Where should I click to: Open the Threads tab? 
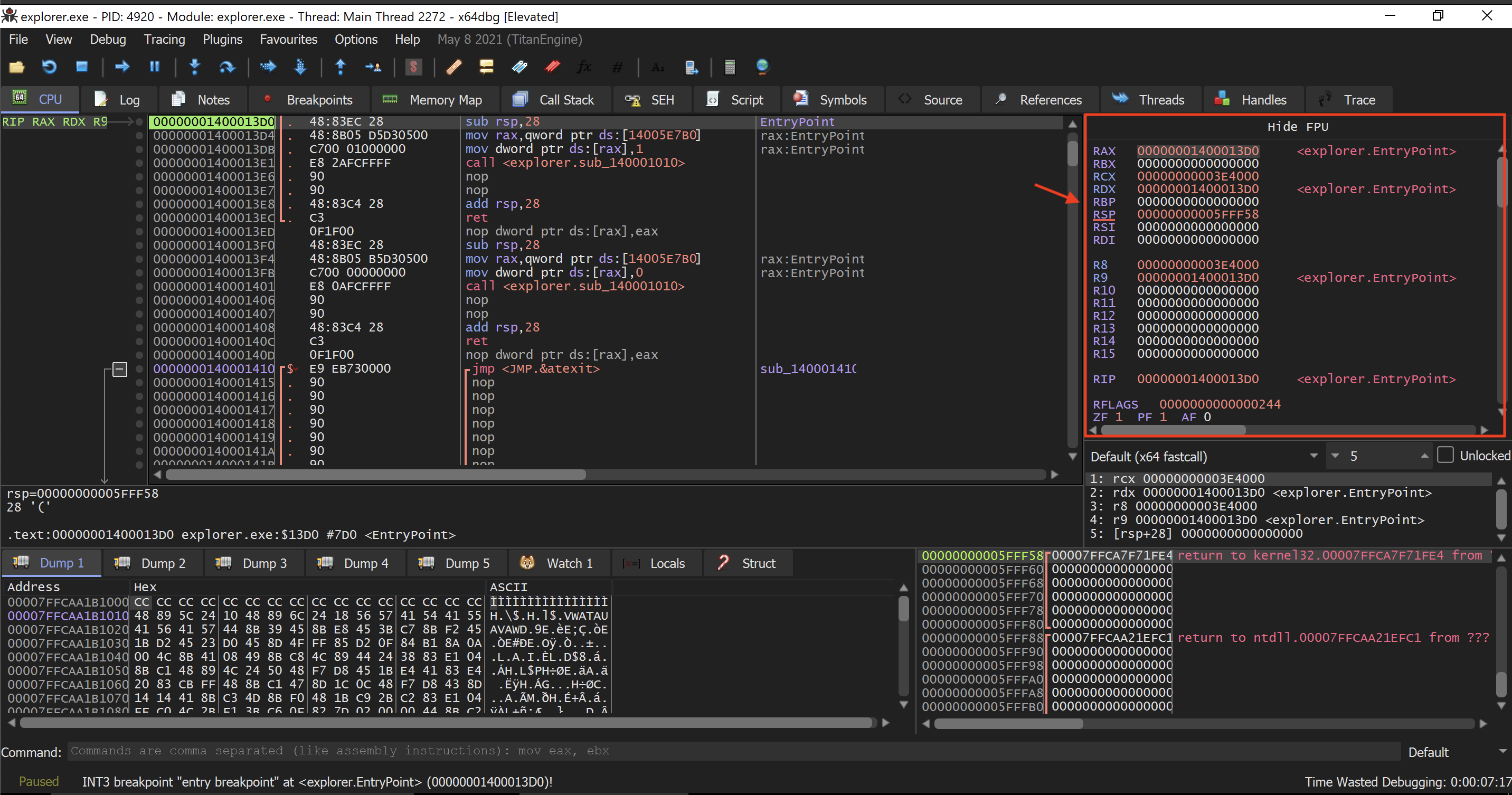pos(1150,100)
